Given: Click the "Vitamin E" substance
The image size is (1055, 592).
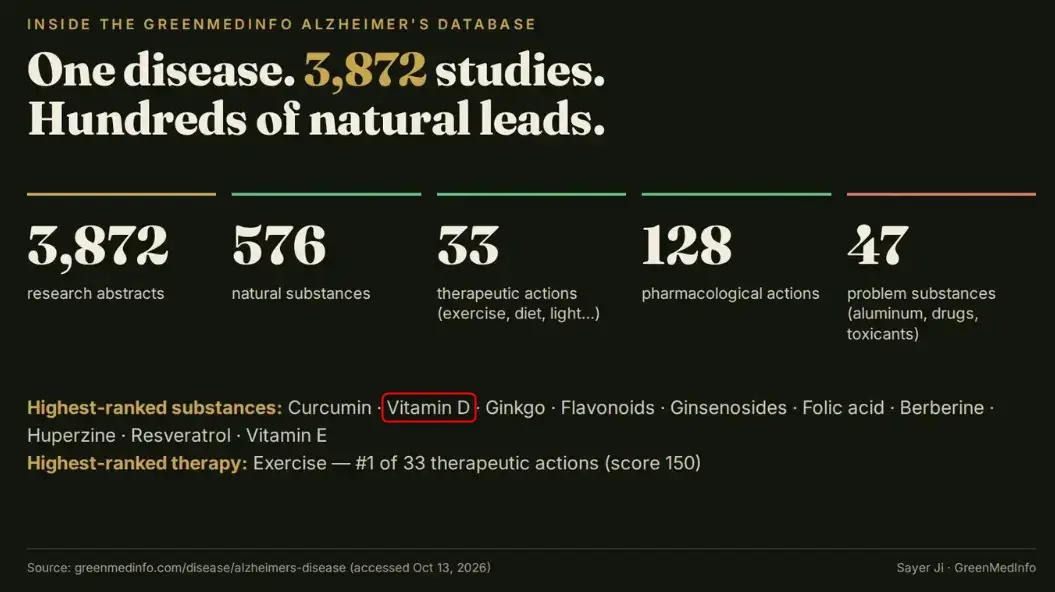Looking at the screenshot, I should pyautogui.click(x=287, y=435).
